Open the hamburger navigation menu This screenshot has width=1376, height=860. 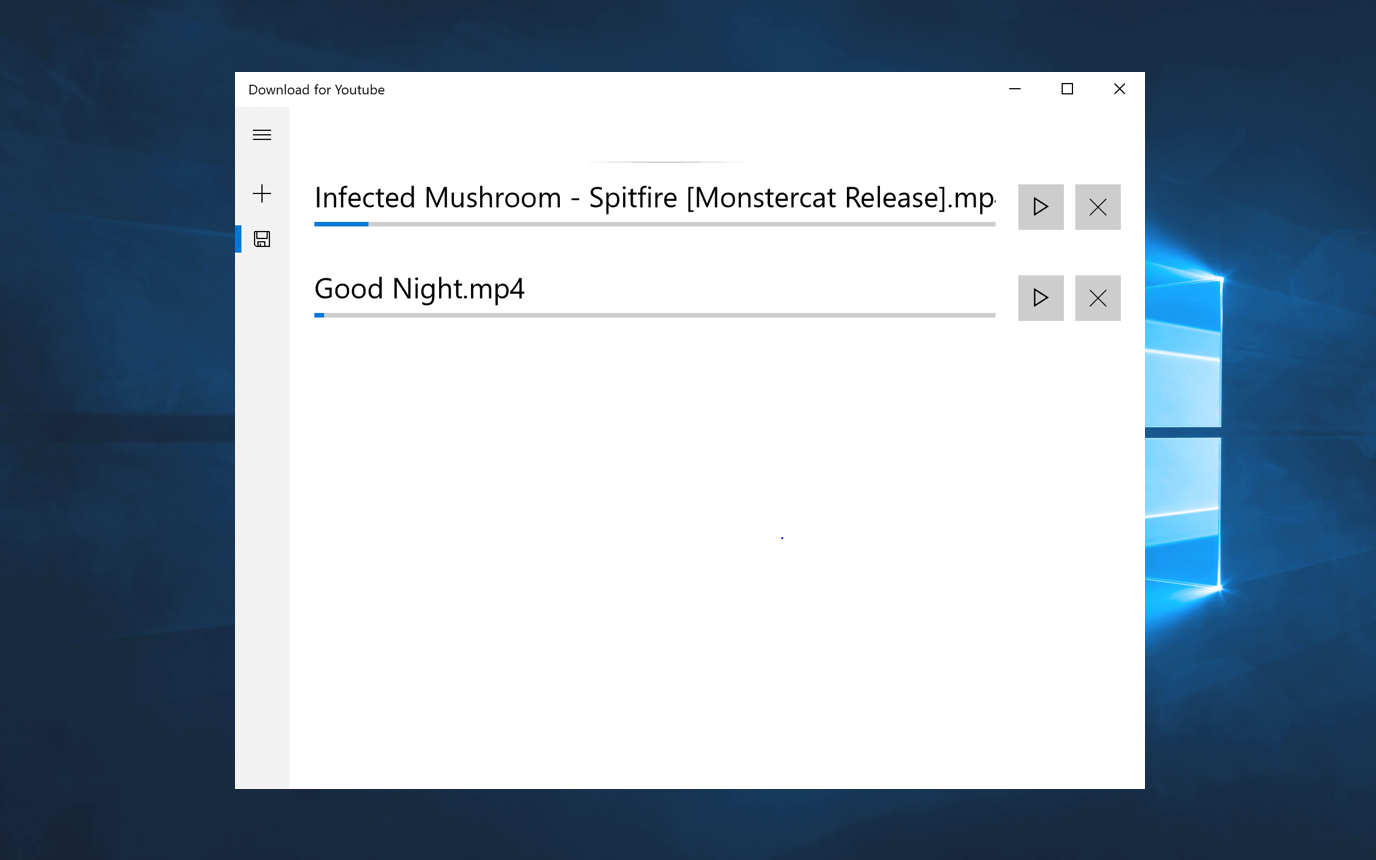(262, 135)
